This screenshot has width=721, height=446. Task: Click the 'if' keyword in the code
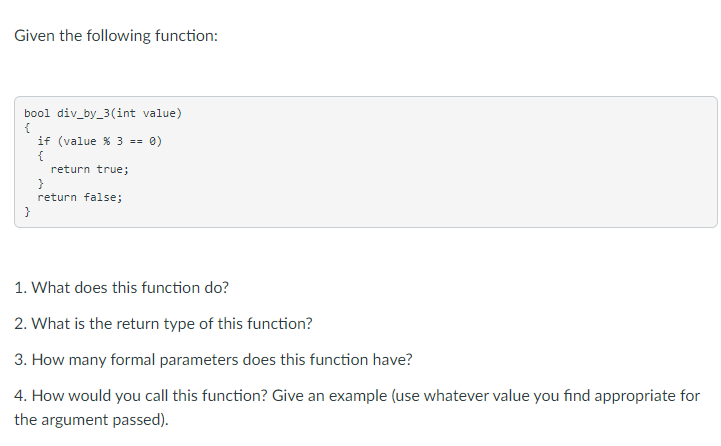tap(44, 141)
